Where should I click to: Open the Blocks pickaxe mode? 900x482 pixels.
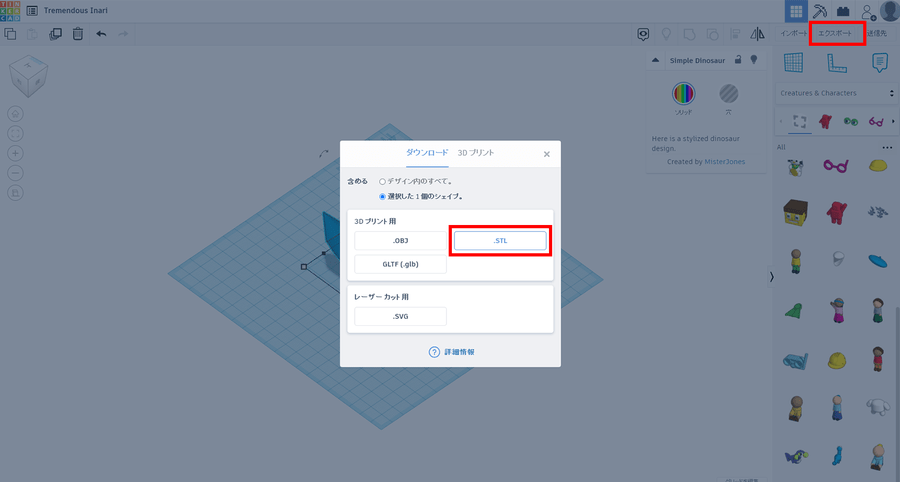coord(820,11)
